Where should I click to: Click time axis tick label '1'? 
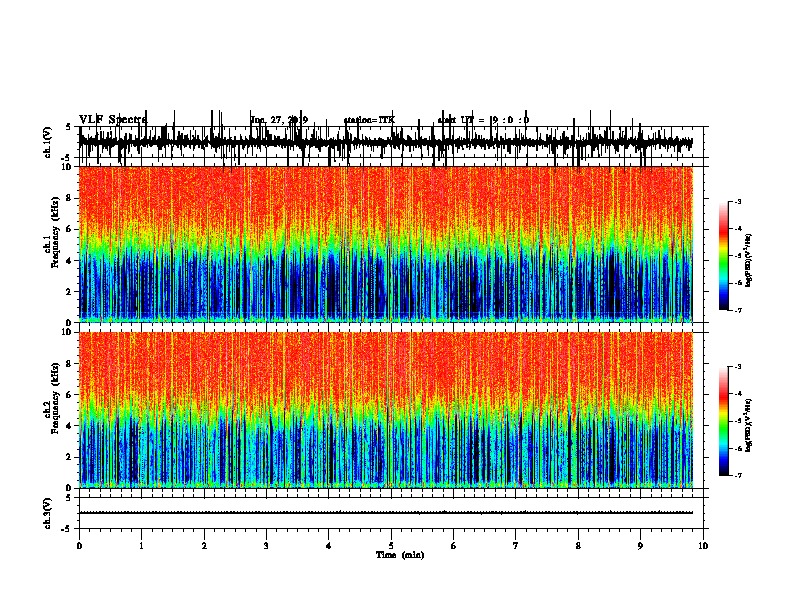click(x=141, y=546)
